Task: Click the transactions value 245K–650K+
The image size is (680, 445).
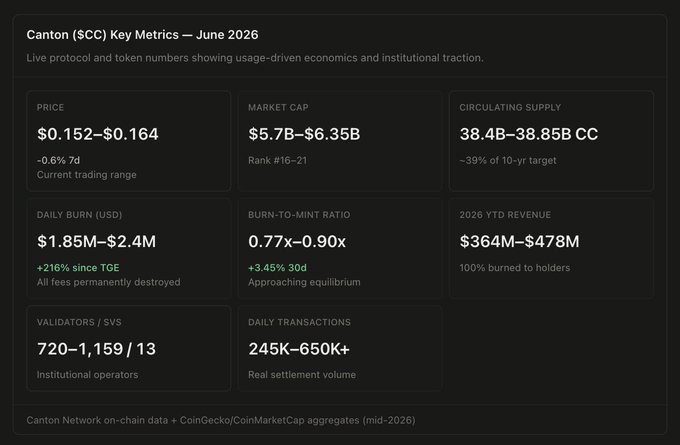Action: pos(299,349)
